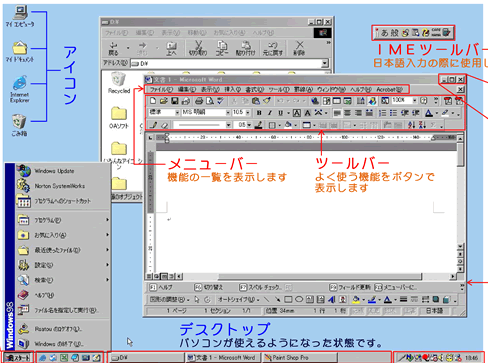Viewport: 488px width, 363px height.
Task: Toggle bulleted list formatting
Action: (393, 113)
